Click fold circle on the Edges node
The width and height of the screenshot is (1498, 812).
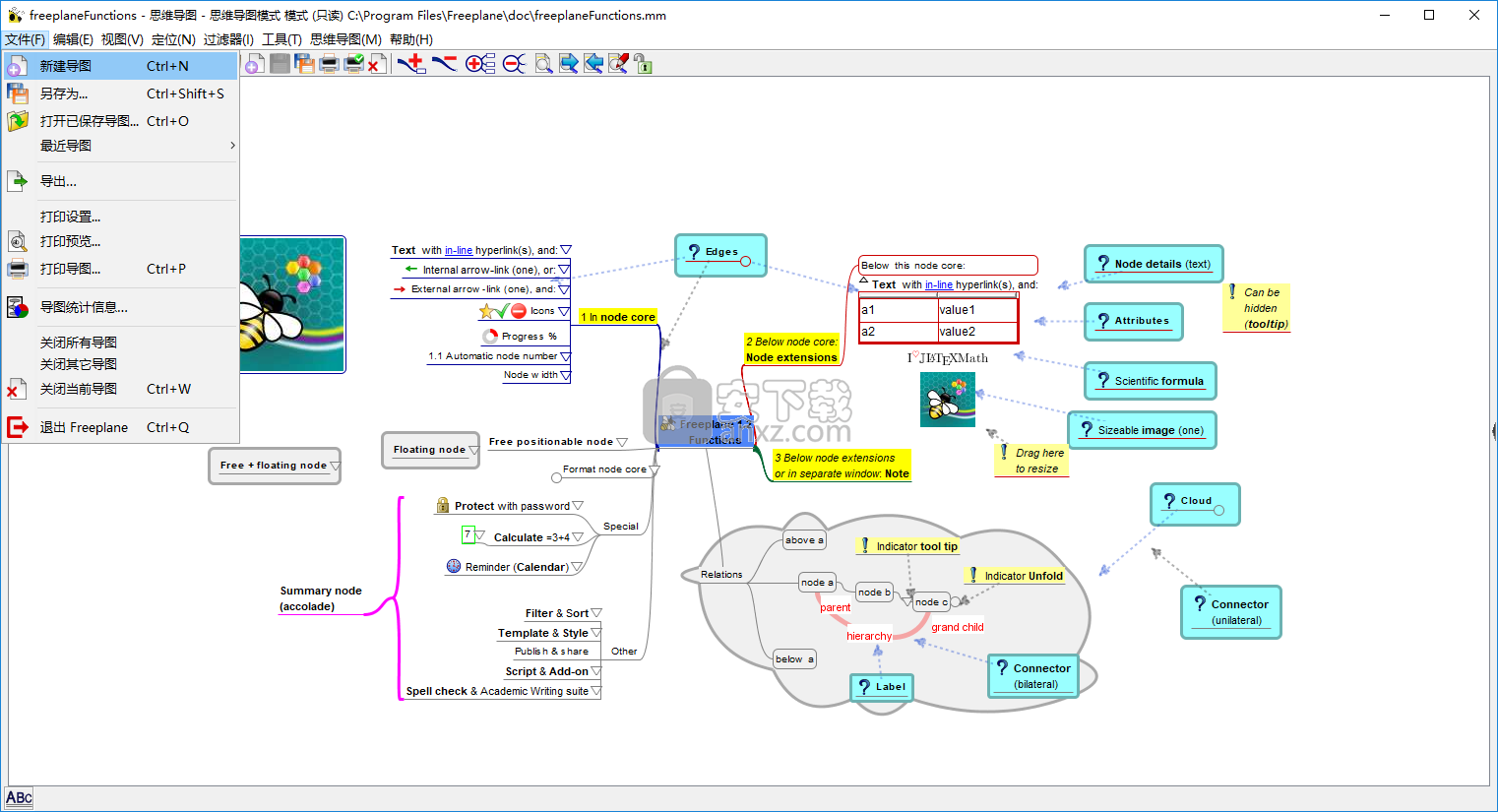coord(745,261)
